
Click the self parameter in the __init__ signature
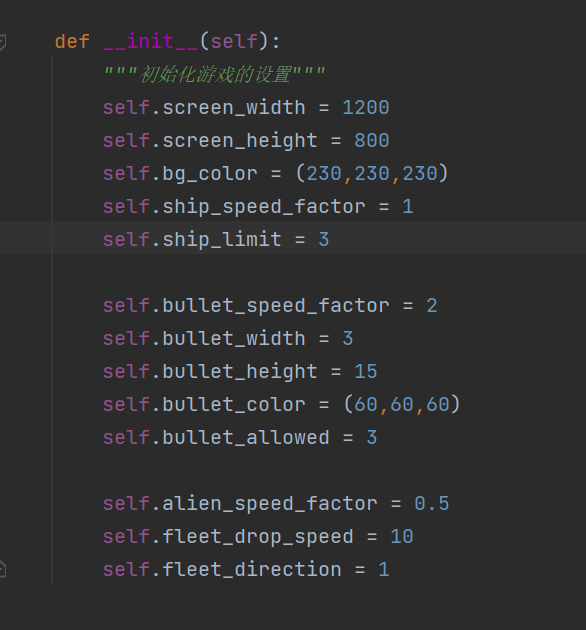(x=234, y=42)
